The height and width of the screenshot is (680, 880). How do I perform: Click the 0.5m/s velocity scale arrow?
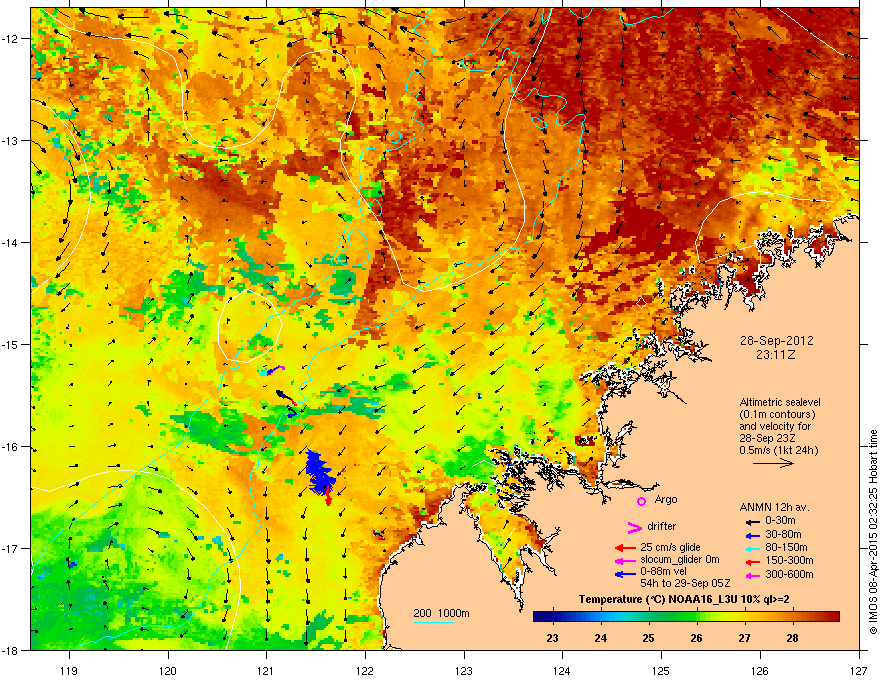coord(773,463)
